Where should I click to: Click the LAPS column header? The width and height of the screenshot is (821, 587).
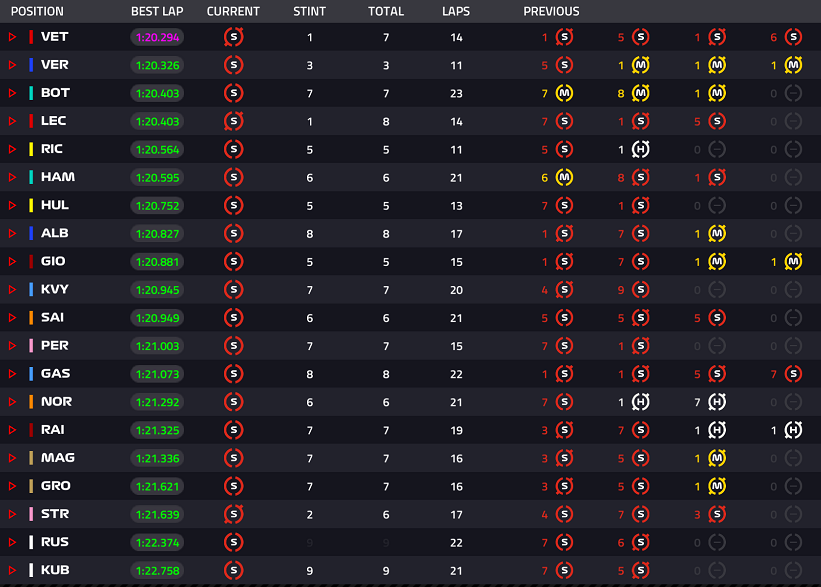[x=456, y=12]
